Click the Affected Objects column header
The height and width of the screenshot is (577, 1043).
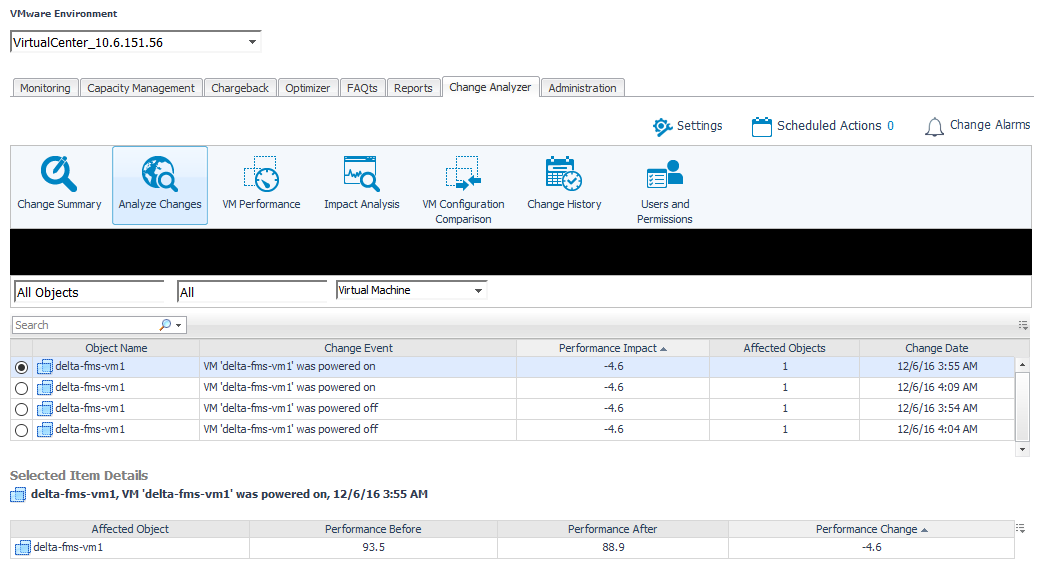(784, 348)
